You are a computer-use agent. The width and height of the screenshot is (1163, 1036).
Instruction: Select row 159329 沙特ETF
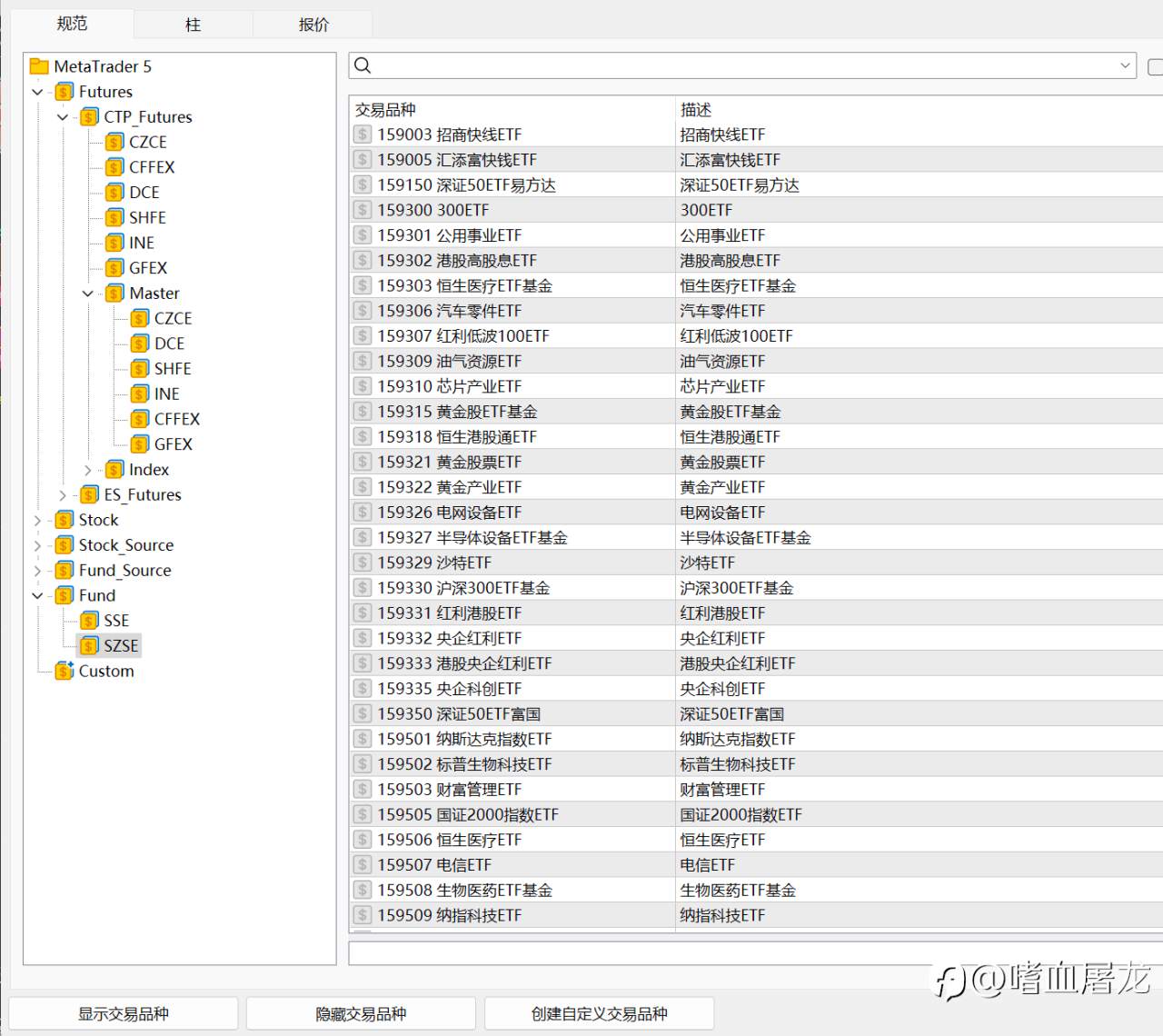pos(756,563)
